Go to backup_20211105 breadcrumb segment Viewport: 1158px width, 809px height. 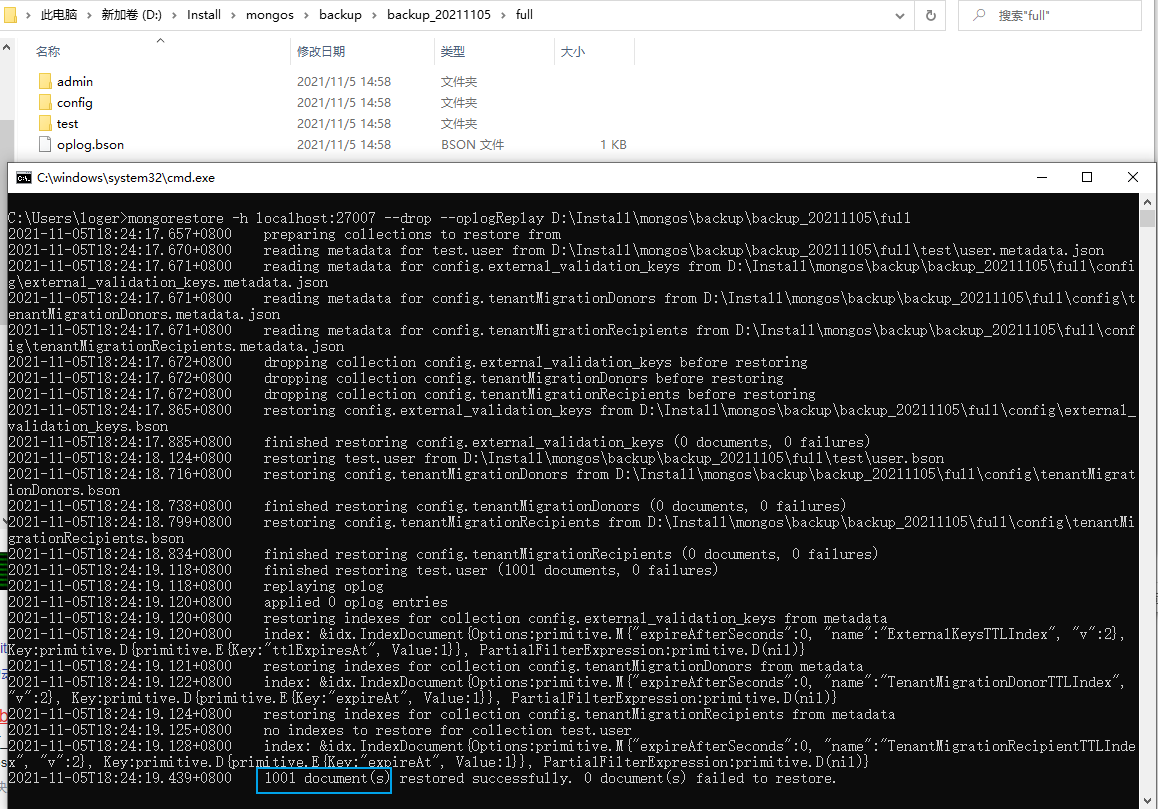coord(439,15)
